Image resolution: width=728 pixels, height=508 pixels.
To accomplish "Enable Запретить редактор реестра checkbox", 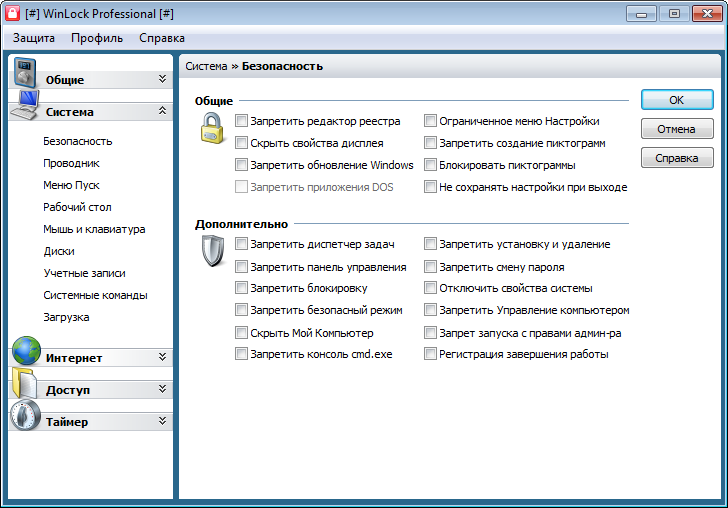I will [241, 121].
